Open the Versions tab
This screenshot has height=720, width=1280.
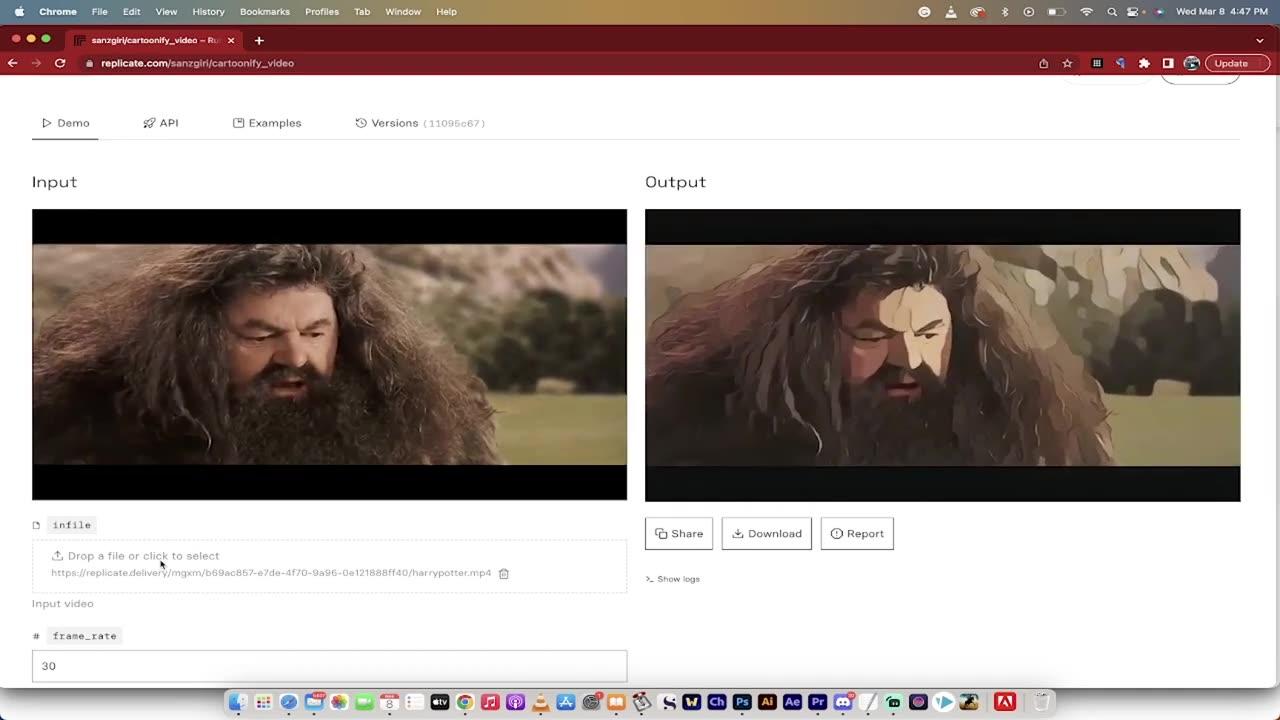click(420, 123)
